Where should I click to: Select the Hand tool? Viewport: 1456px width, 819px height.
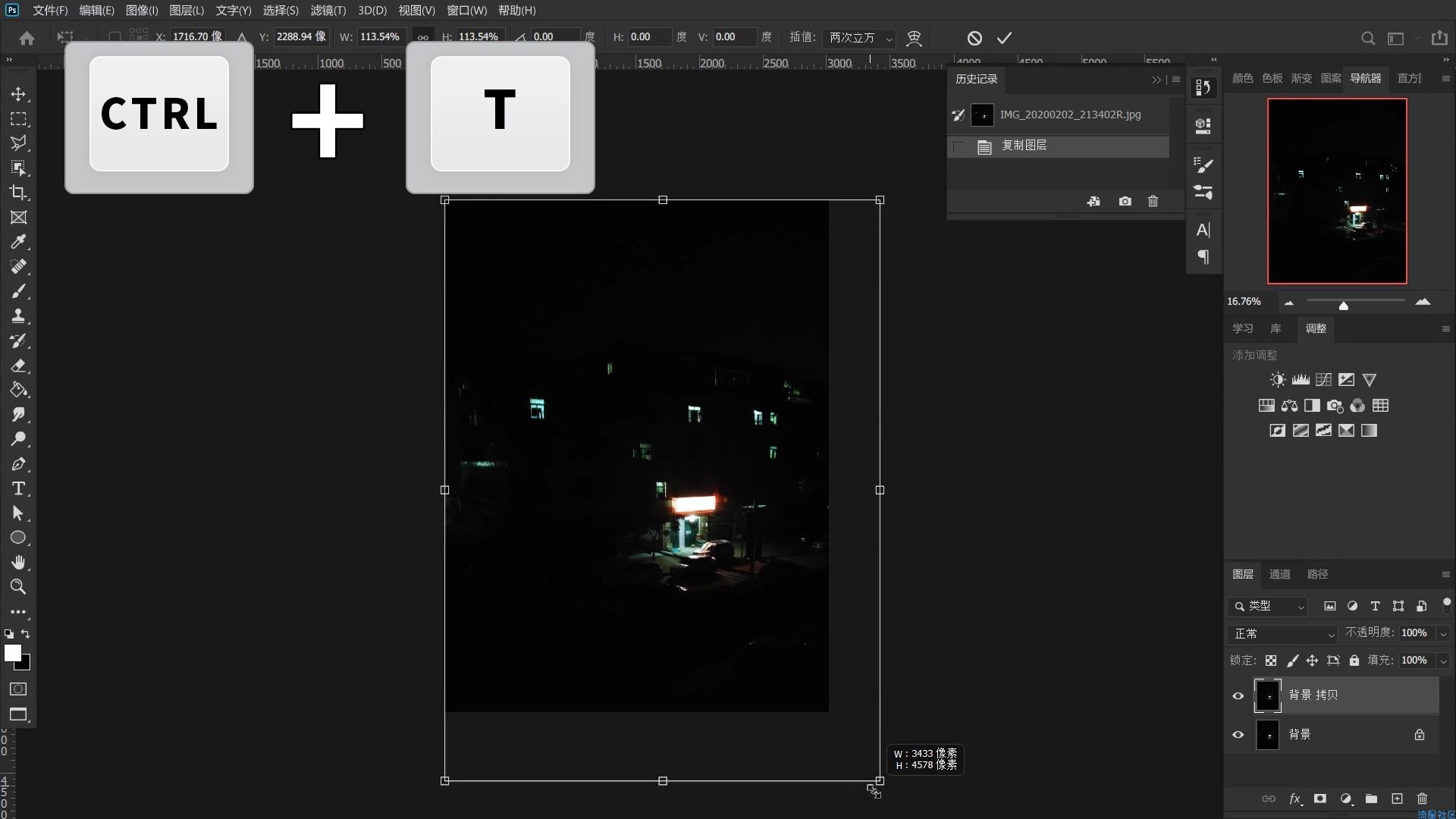click(18, 562)
